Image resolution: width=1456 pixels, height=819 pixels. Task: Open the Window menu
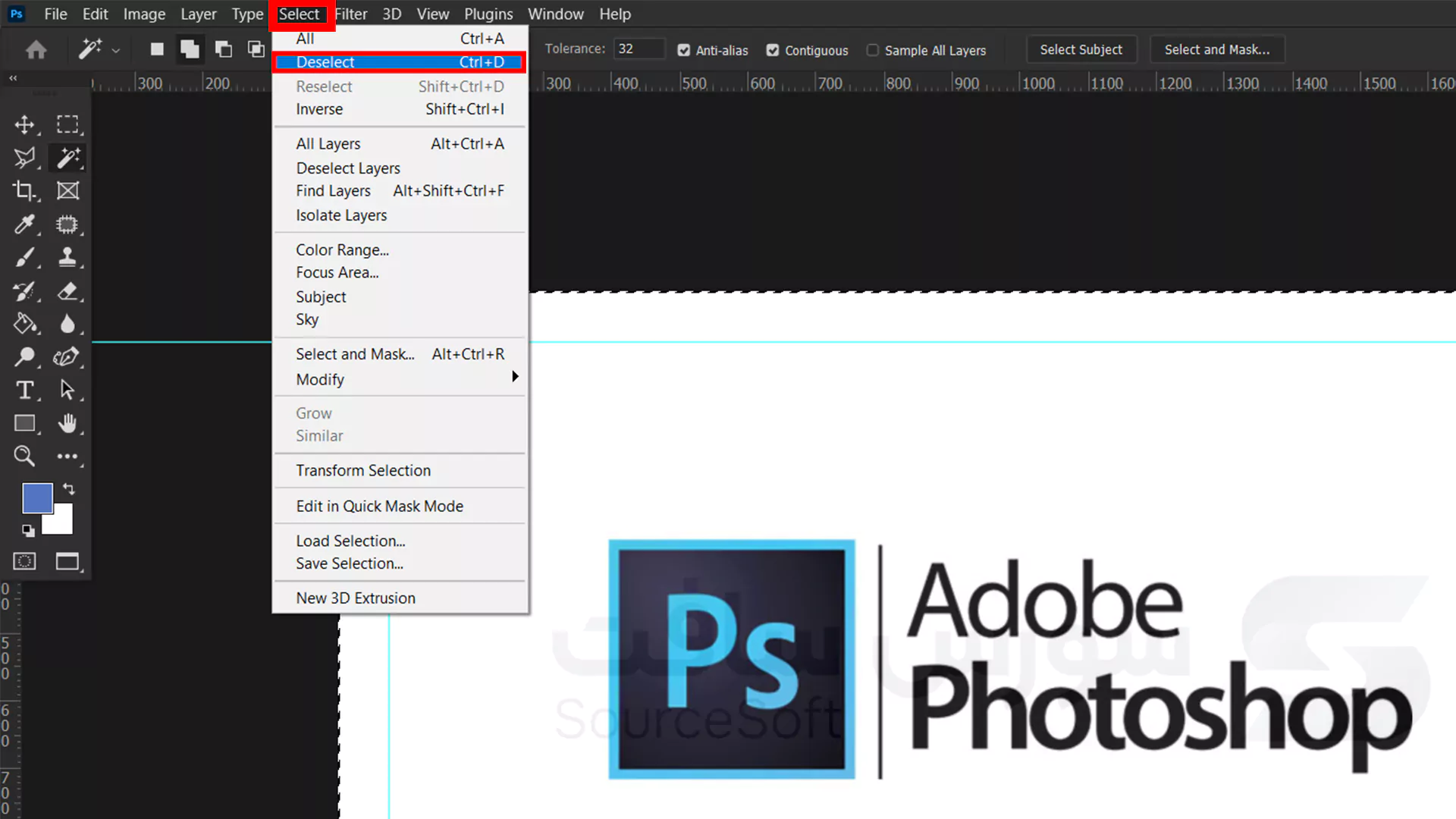[x=556, y=14]
